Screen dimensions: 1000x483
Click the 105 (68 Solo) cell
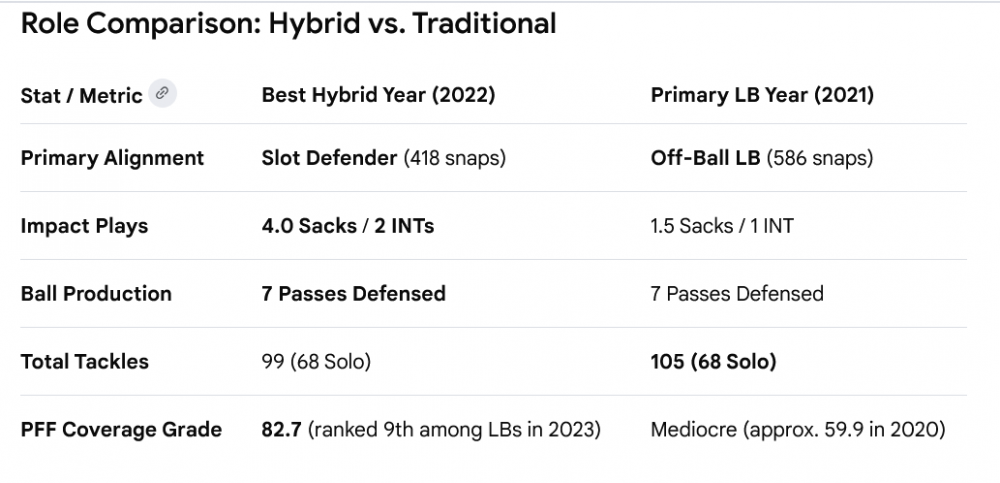[x=713, y=362]
